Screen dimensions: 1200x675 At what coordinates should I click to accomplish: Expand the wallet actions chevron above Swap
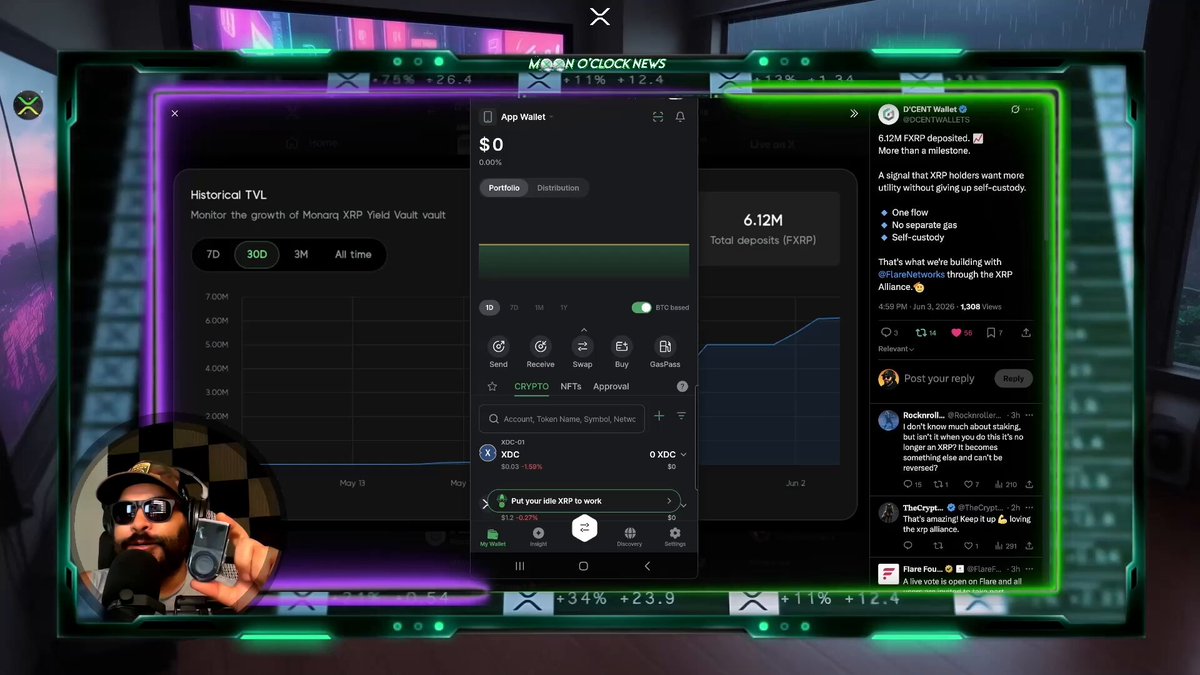(583, 329)
